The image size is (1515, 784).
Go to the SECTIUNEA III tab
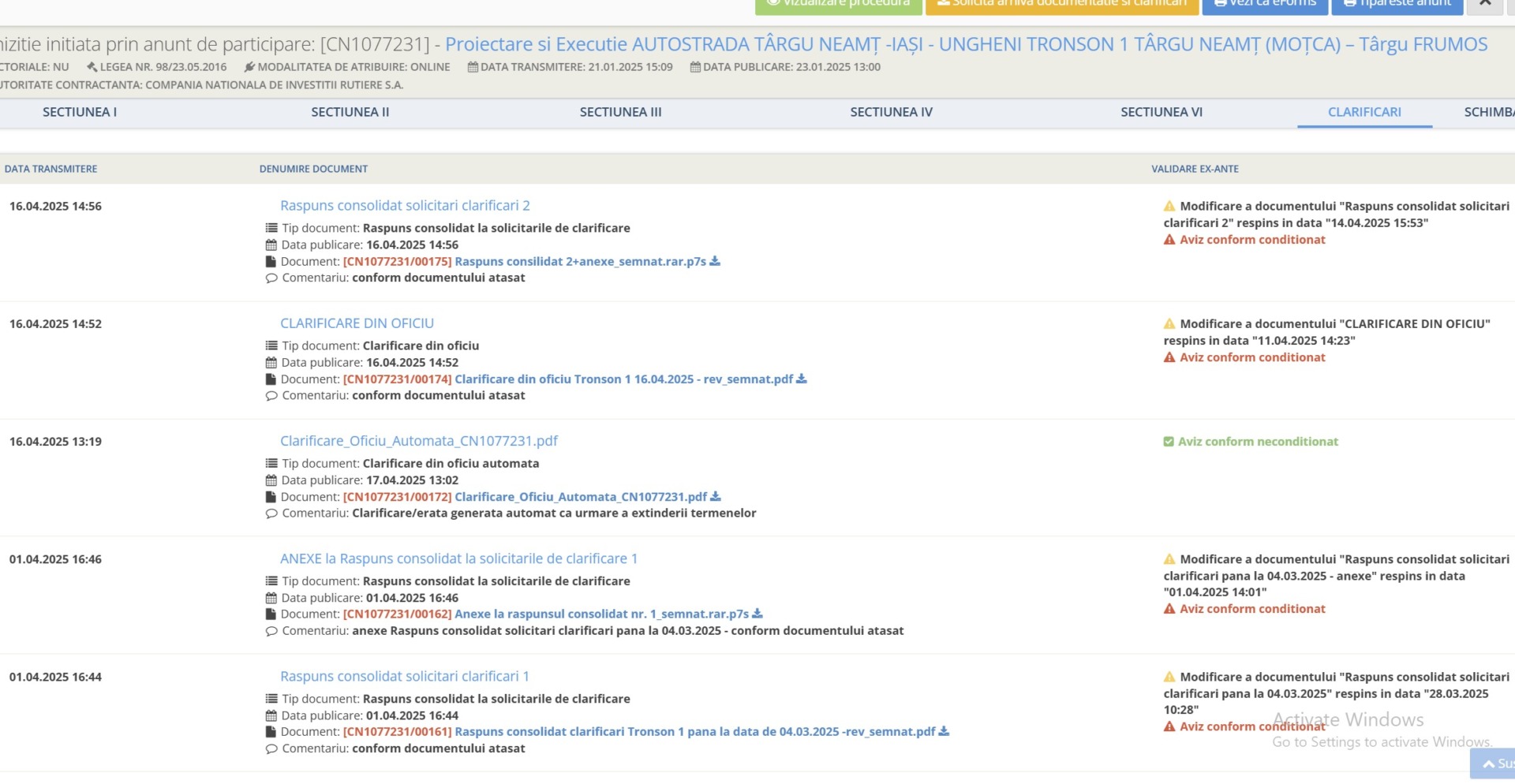tap(621, 112)
